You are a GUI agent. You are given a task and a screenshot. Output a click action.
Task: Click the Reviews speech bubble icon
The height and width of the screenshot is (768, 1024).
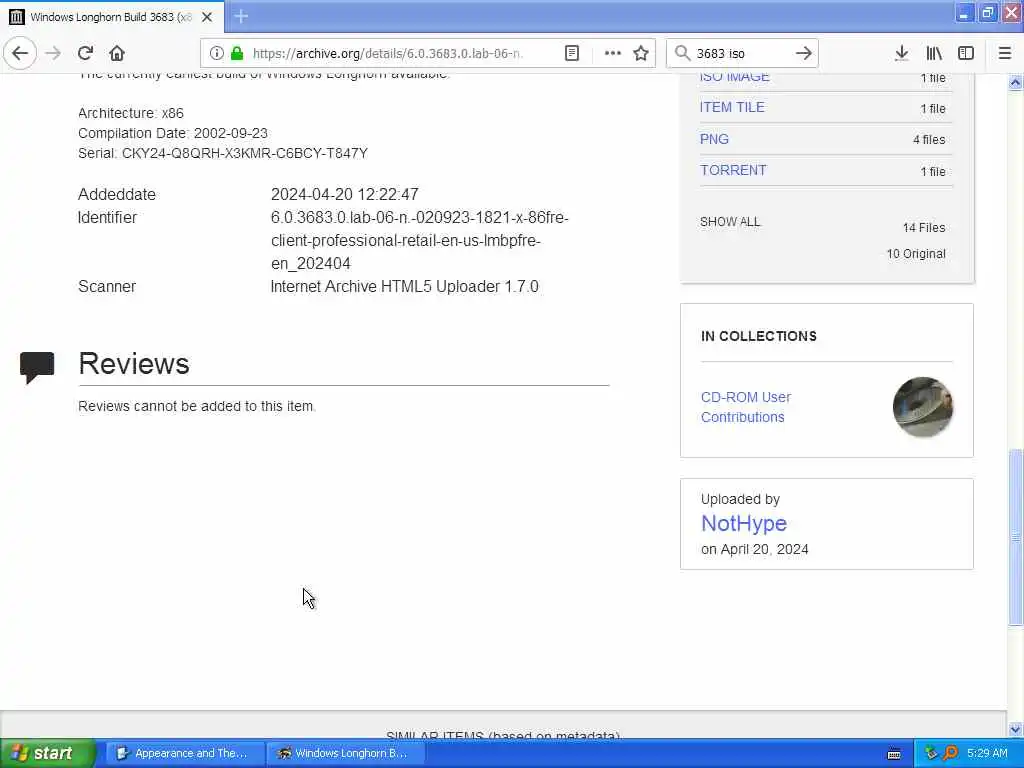click(x=37, y=367)
